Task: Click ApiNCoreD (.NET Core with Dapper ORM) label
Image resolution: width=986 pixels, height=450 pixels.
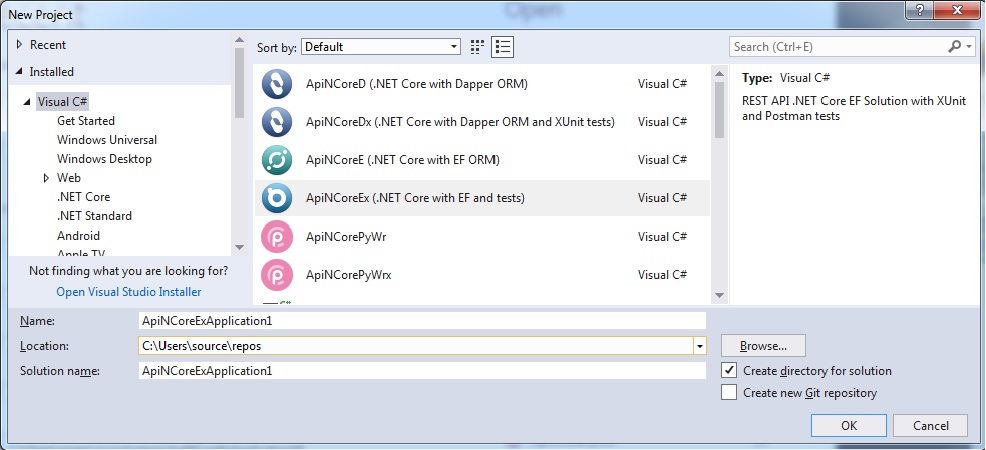Action: (x=416, y=84)
